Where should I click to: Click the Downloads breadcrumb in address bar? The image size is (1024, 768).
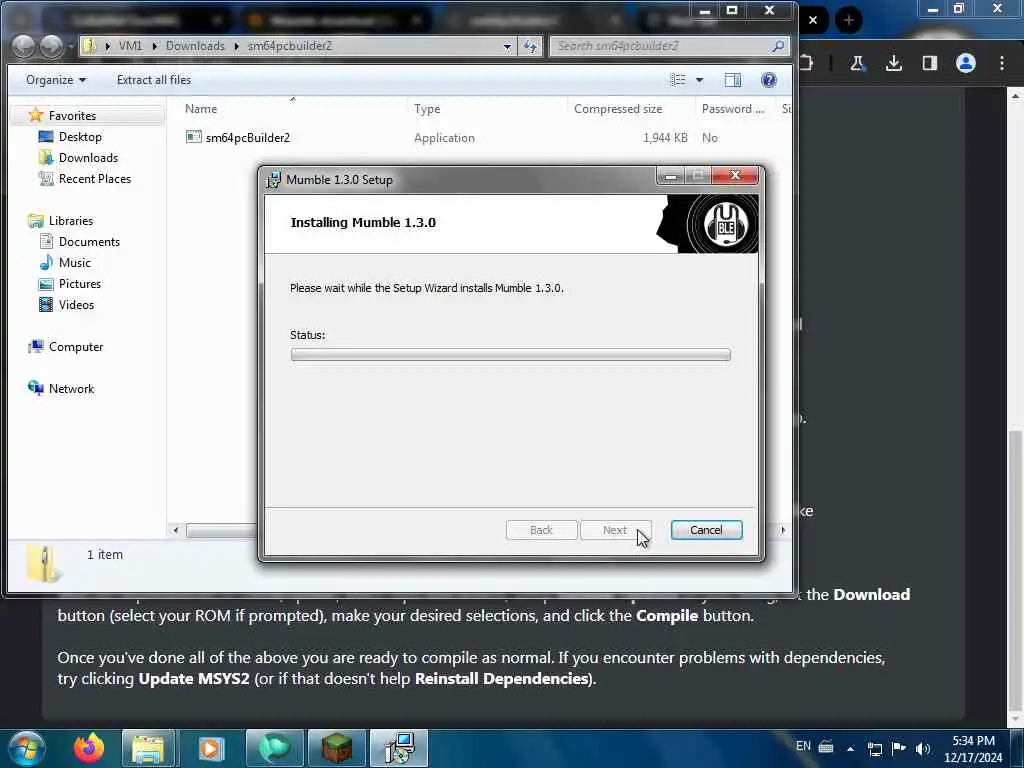(195, 46)
